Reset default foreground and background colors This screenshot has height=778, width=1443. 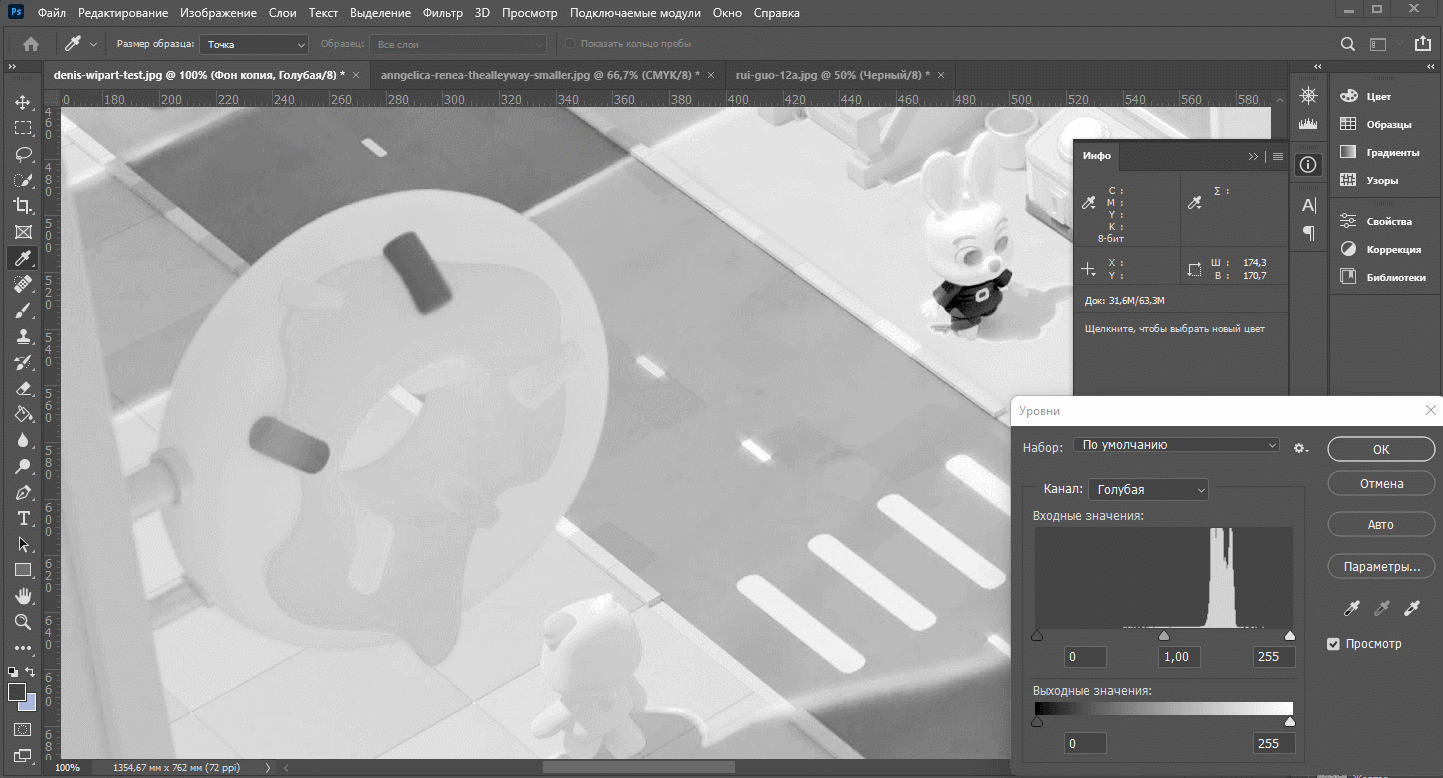point(13,672)
